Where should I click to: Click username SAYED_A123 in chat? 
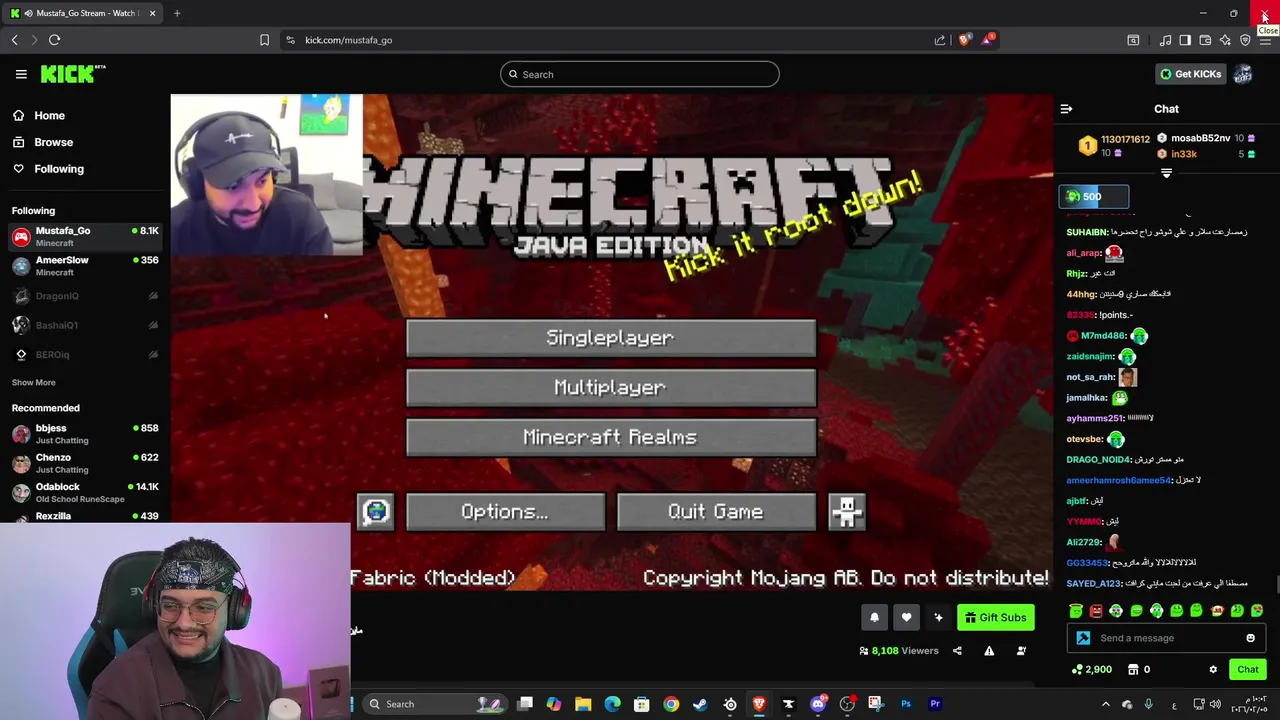tap(1094, 584)
